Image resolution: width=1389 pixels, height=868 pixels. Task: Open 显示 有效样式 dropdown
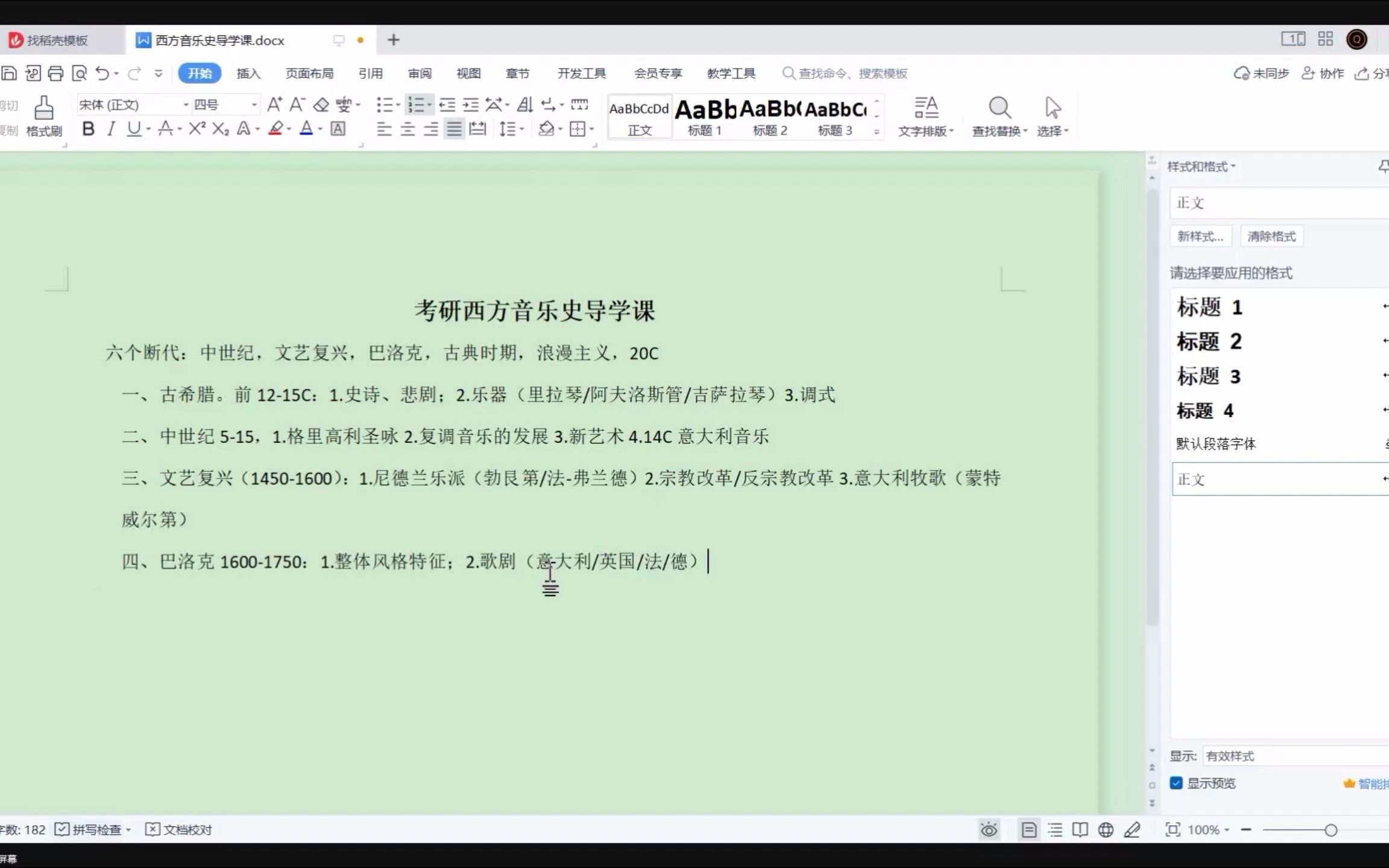pos(1296,756)
